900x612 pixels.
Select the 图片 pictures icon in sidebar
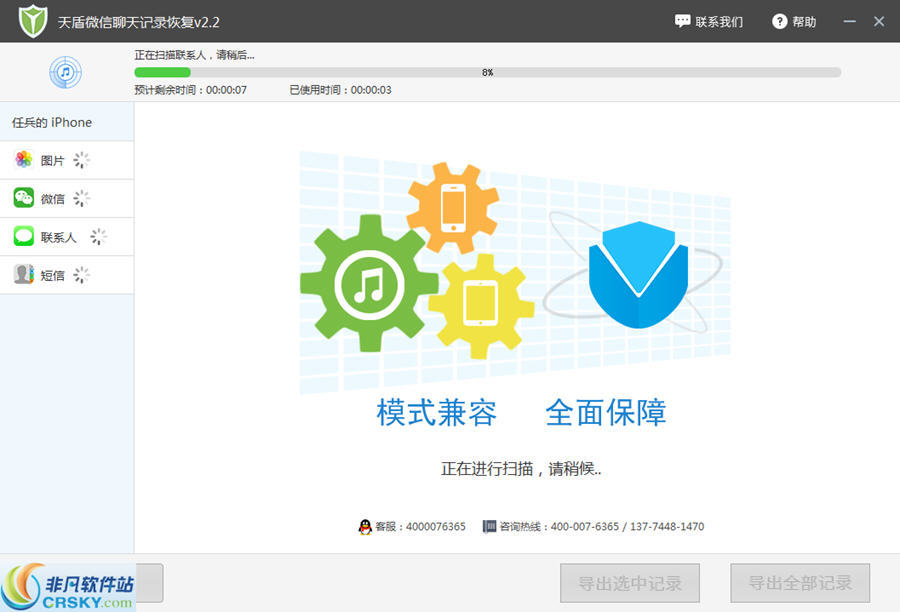22,160
